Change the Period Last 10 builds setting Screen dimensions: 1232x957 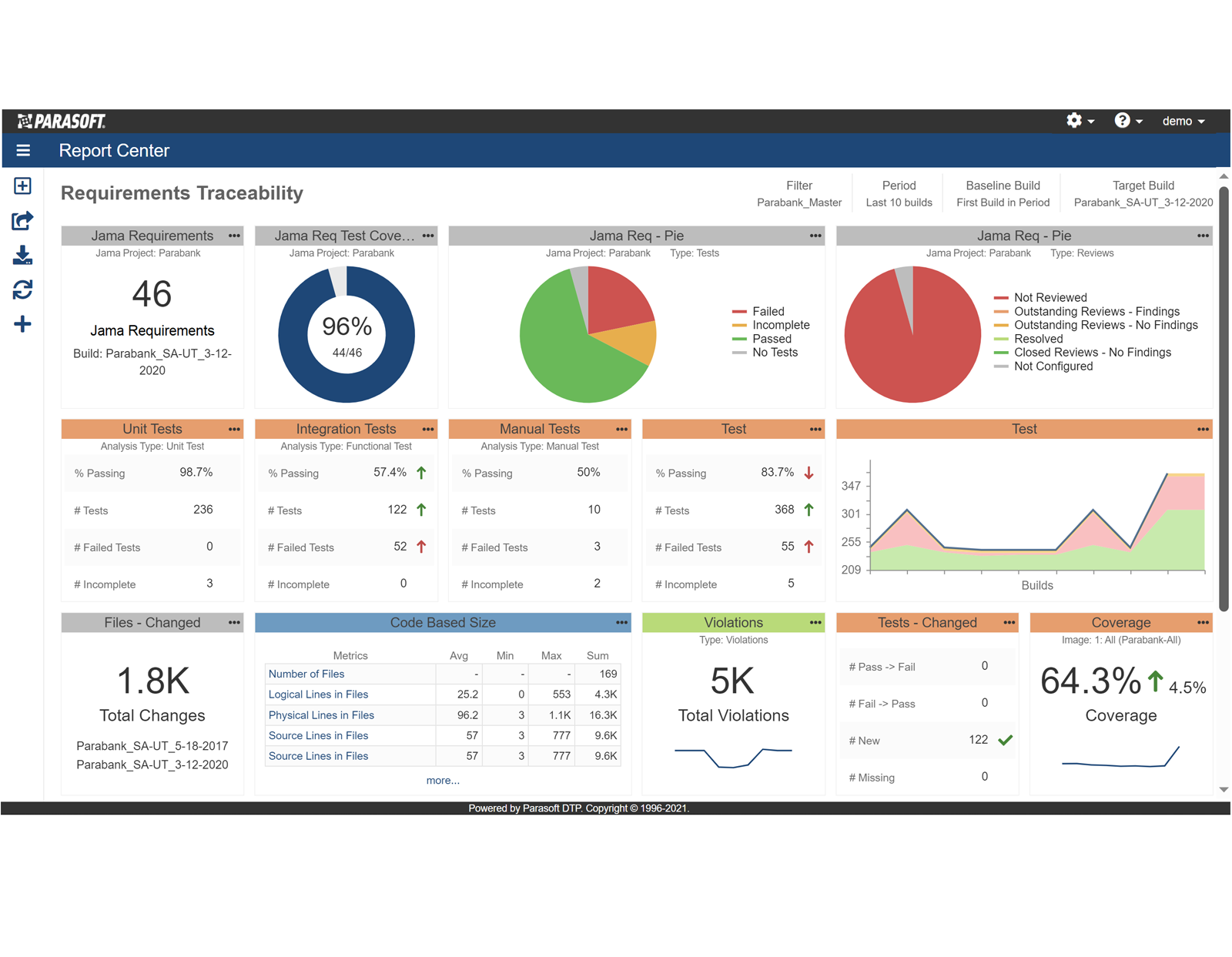899,194
